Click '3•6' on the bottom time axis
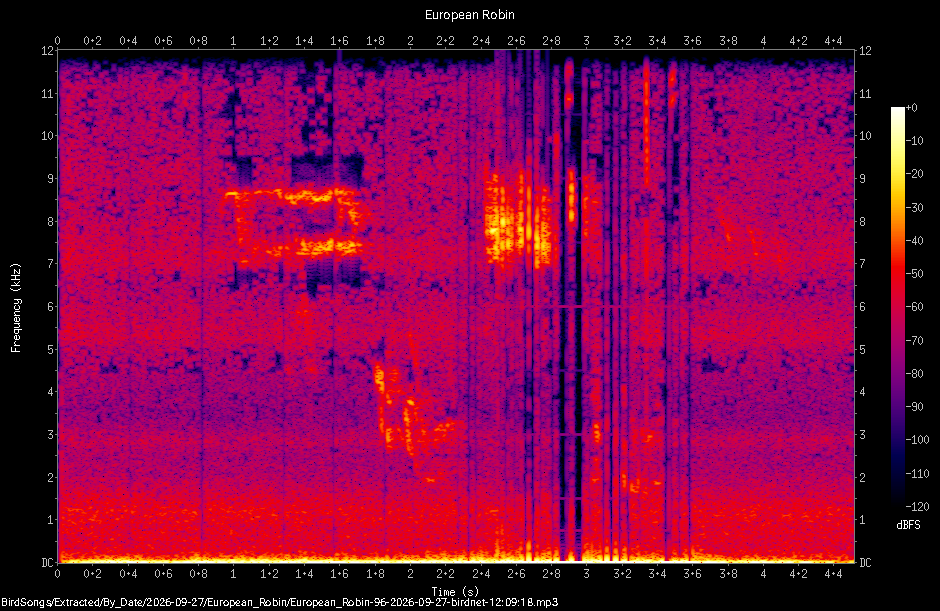 [x=692, y=574]
